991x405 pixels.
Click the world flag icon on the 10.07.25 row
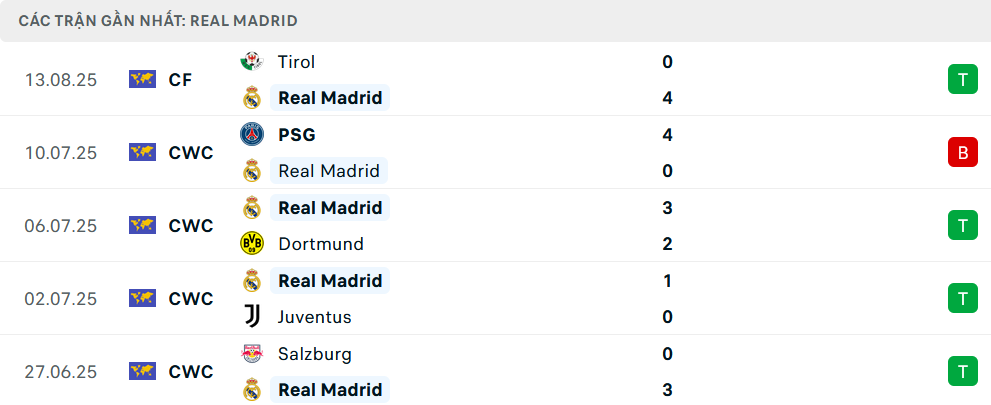[x=142, y=152]
